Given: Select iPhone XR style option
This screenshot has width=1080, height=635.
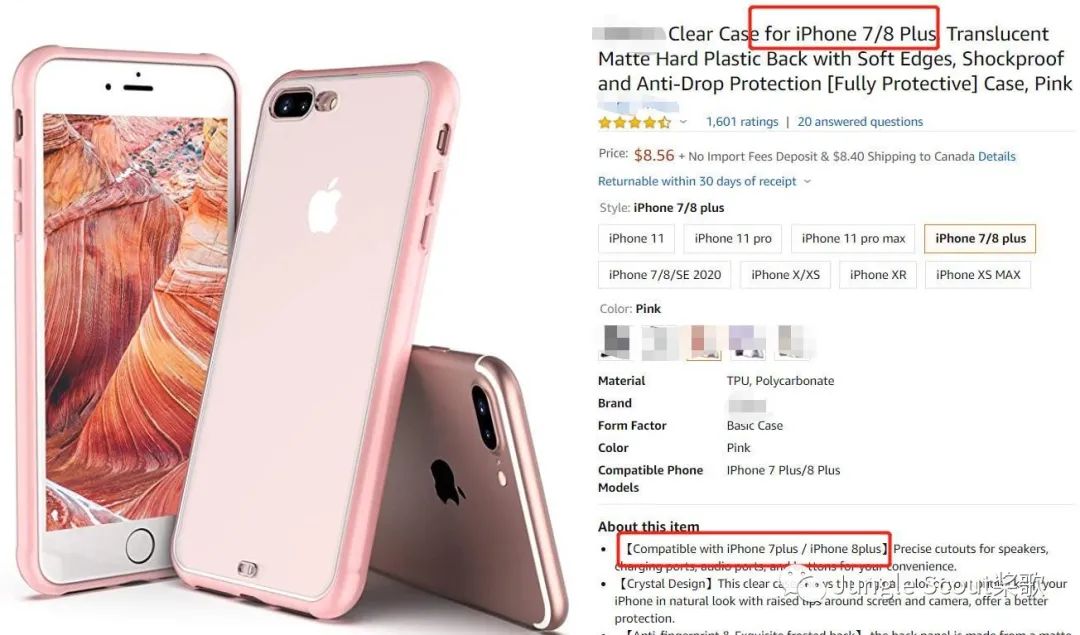Looking at the screenshot, I should 878,275.
